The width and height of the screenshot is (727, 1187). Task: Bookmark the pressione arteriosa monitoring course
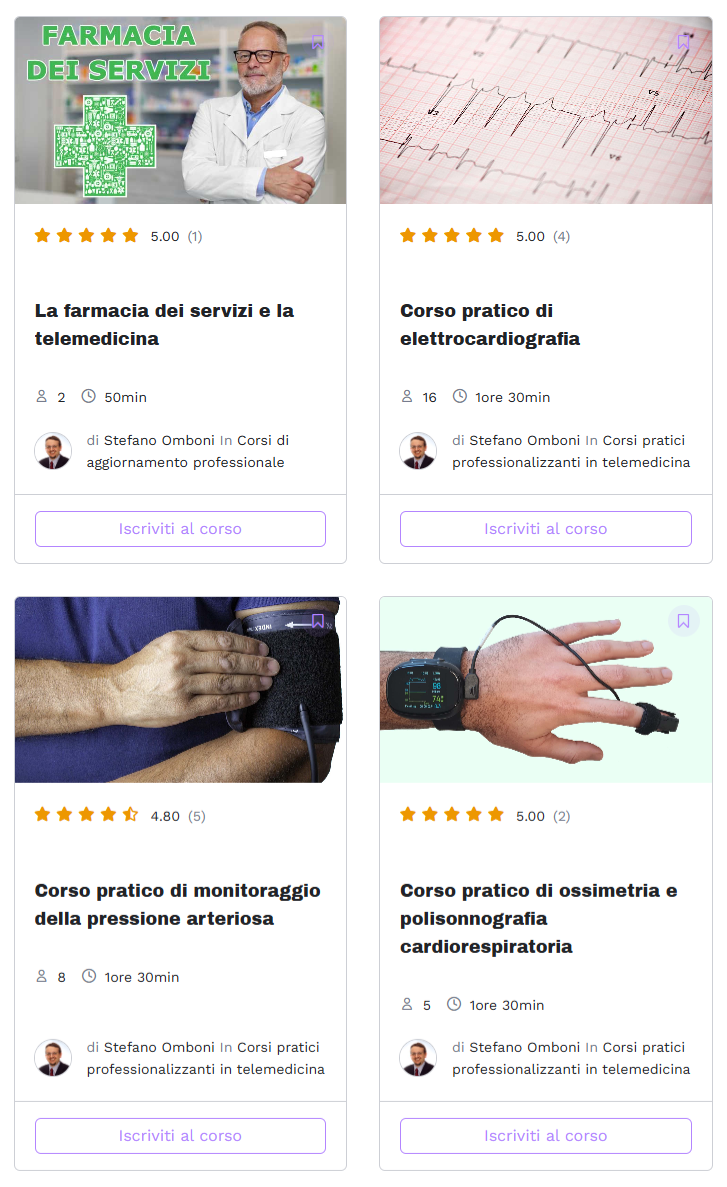pyautogui.click(x=318, y=622)
